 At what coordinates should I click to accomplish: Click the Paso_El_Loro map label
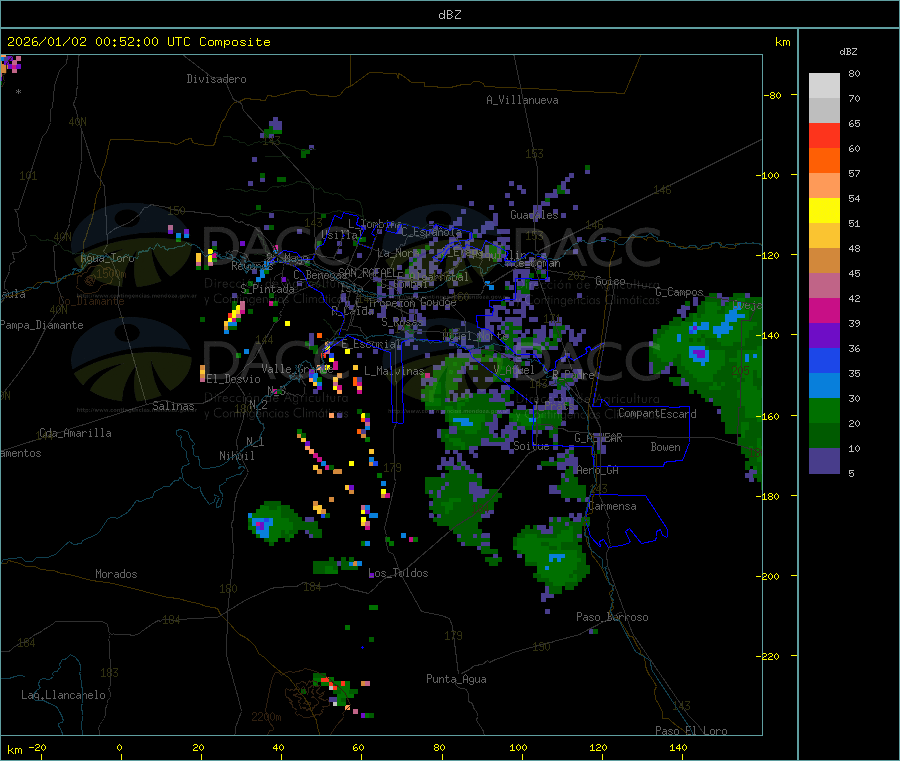pyautogui.click(x=692, y=731)
